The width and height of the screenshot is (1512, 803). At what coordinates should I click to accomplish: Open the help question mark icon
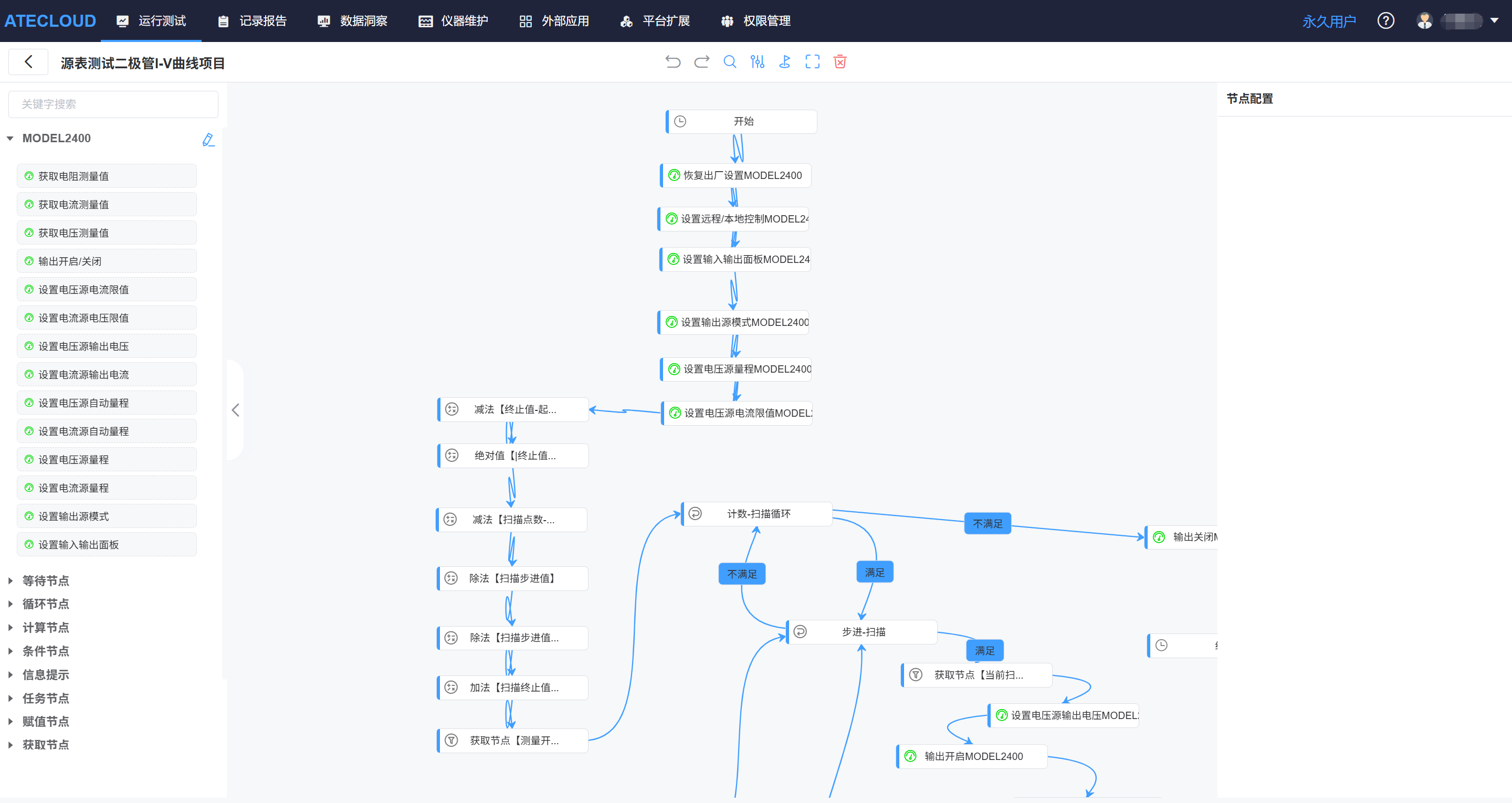[x=1385, y=21]
